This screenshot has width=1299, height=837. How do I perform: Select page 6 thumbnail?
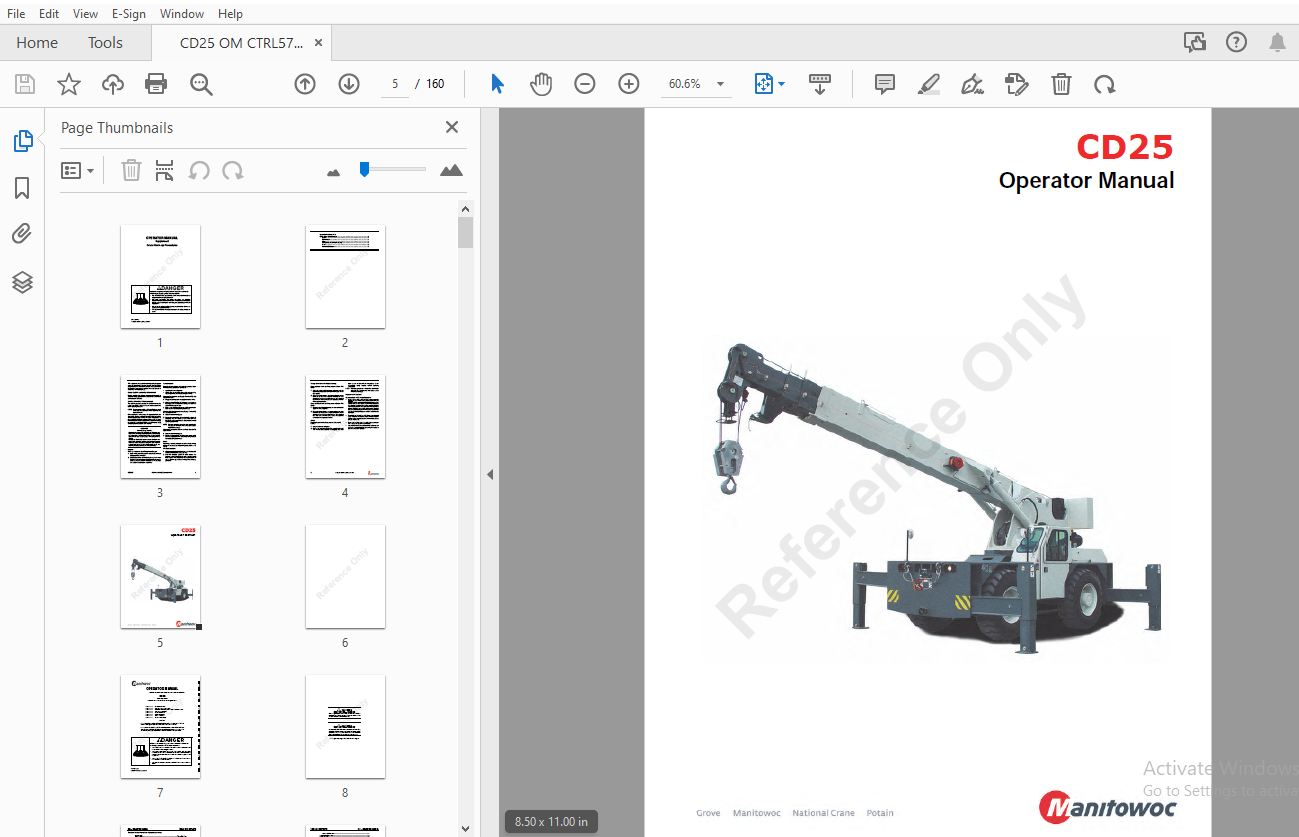click(x=345, y=577)
